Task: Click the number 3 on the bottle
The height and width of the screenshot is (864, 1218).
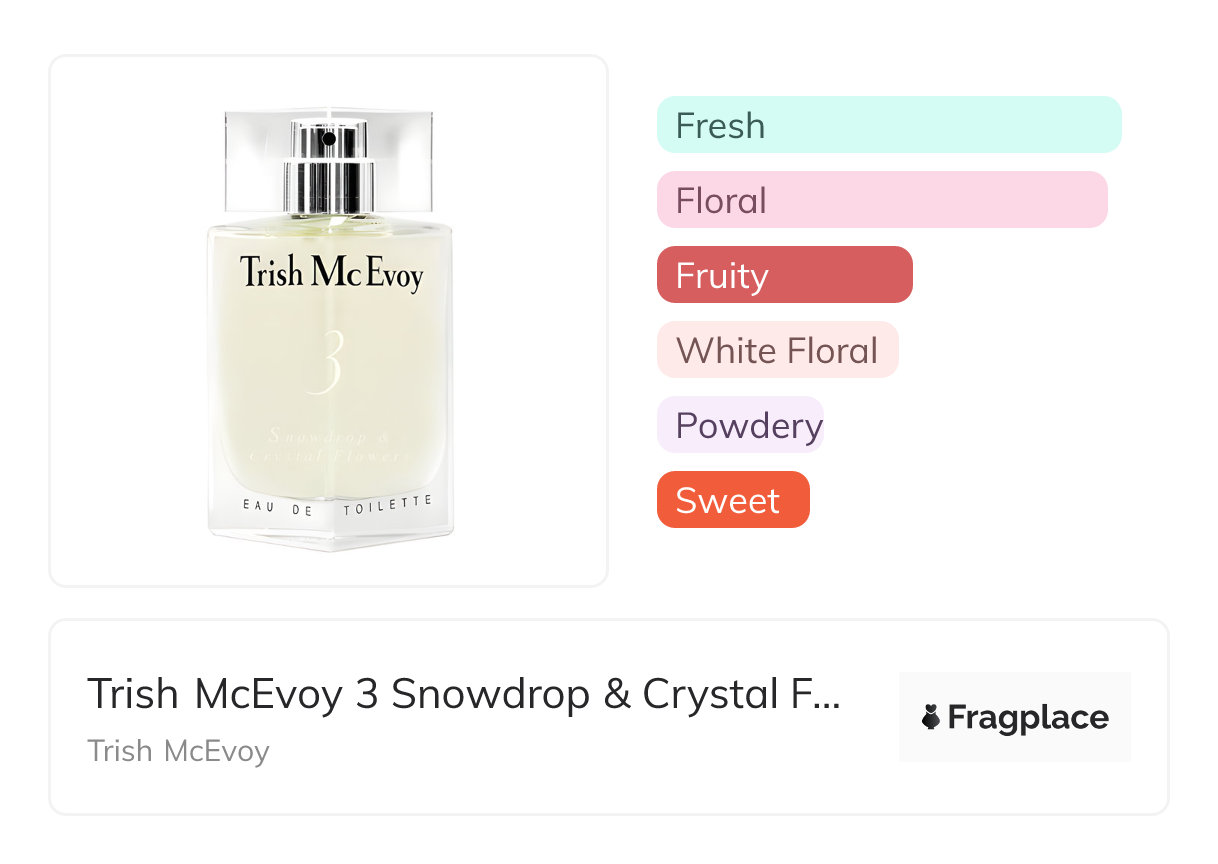Action: [329, 362]
